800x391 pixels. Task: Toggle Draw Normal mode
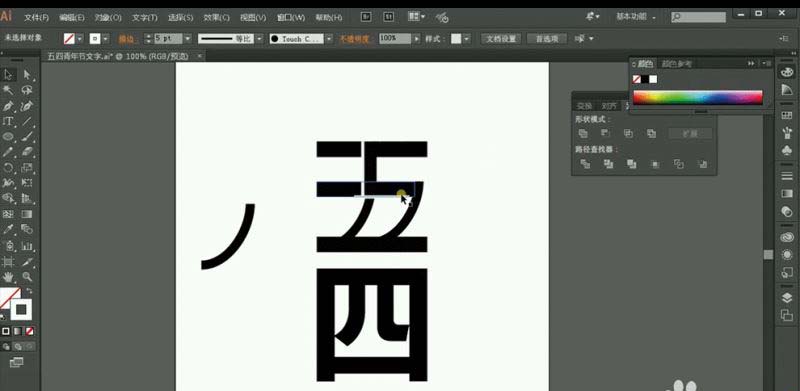pyautogui.click(x=6, y=347)
